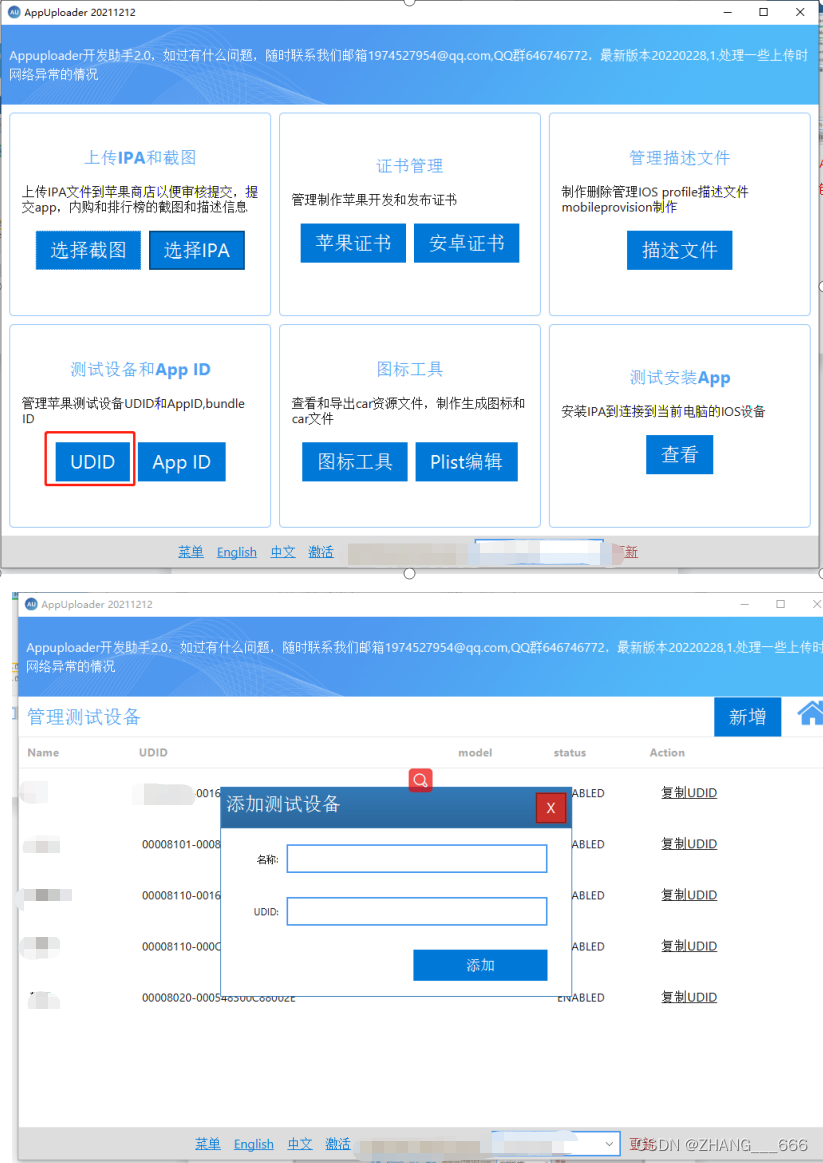Open the 菜单 link in the upper window
Viewport: 823px width, 1163px height.
(x=191, y=552)
